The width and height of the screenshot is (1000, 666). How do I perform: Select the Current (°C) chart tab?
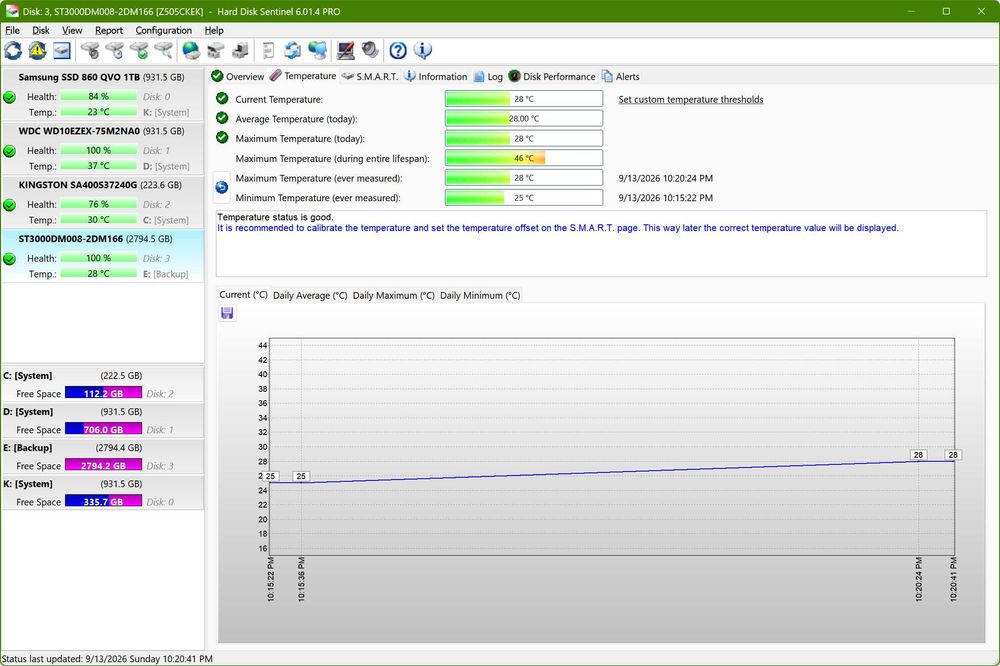[x=244, y=295]
